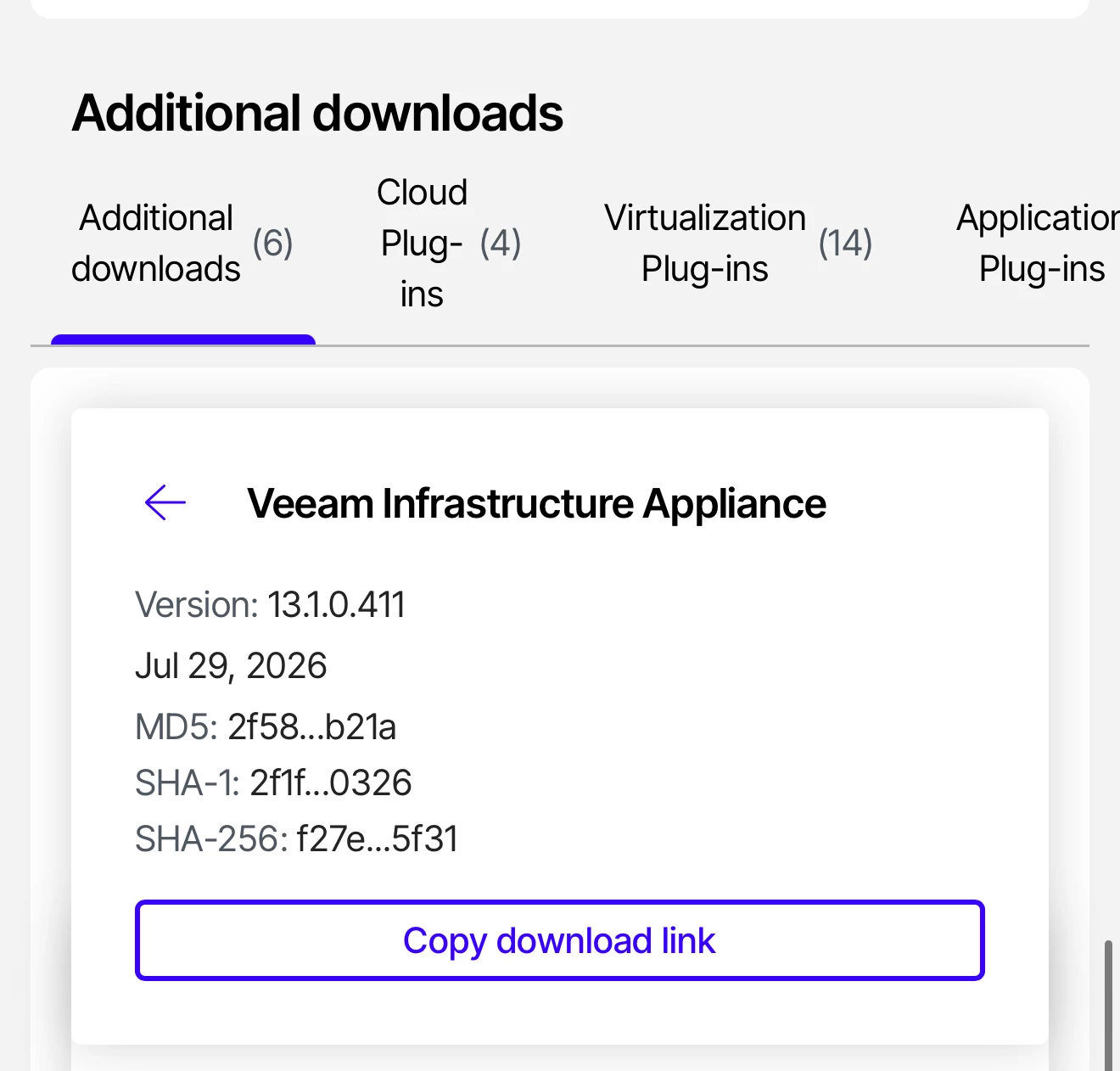Viewport: 1120px width, 1071px height.
Task: Click the (14) count beside Virtualization Plug-ins
Action: (846, 244)
